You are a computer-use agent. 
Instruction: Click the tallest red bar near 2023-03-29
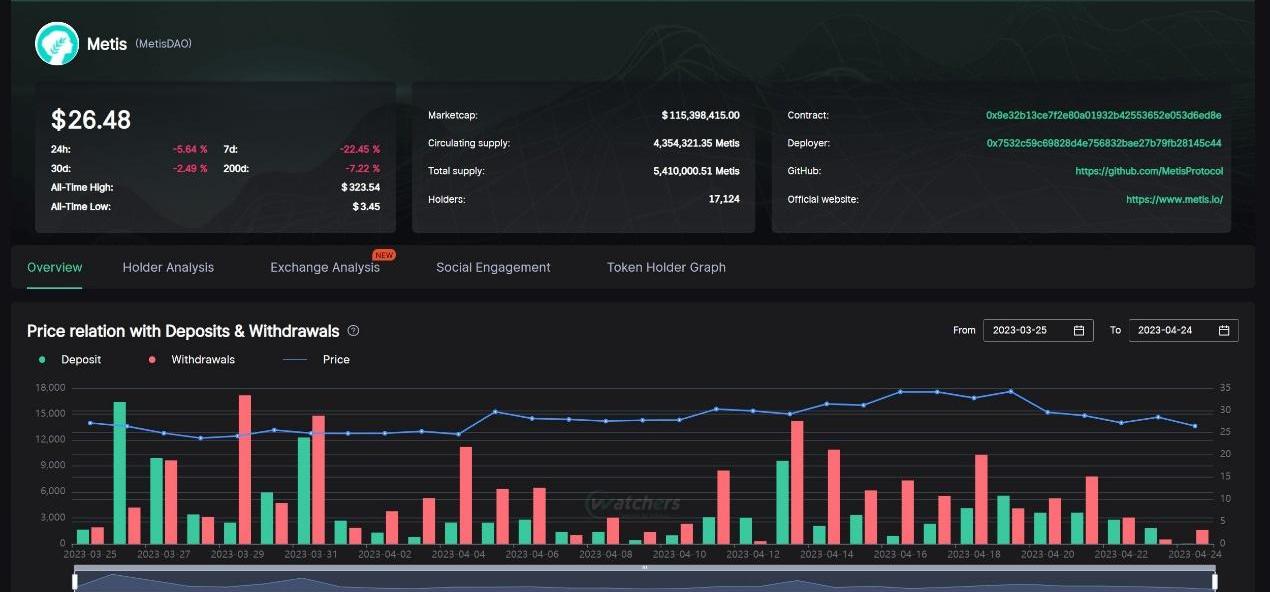click(x=245, y=470)
